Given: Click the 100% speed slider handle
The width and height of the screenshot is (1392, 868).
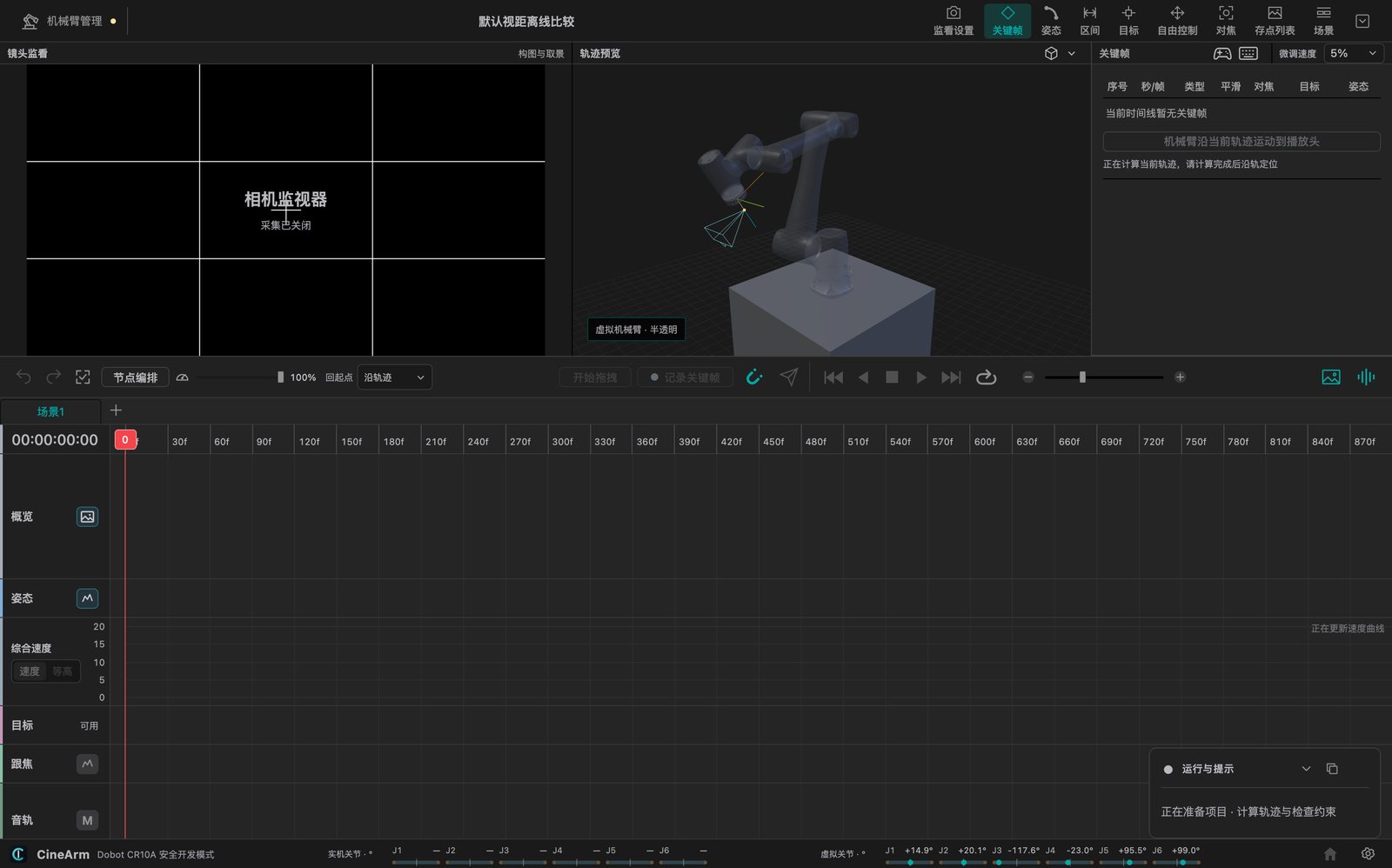Looking at the screenshot, I should [280, 377].
